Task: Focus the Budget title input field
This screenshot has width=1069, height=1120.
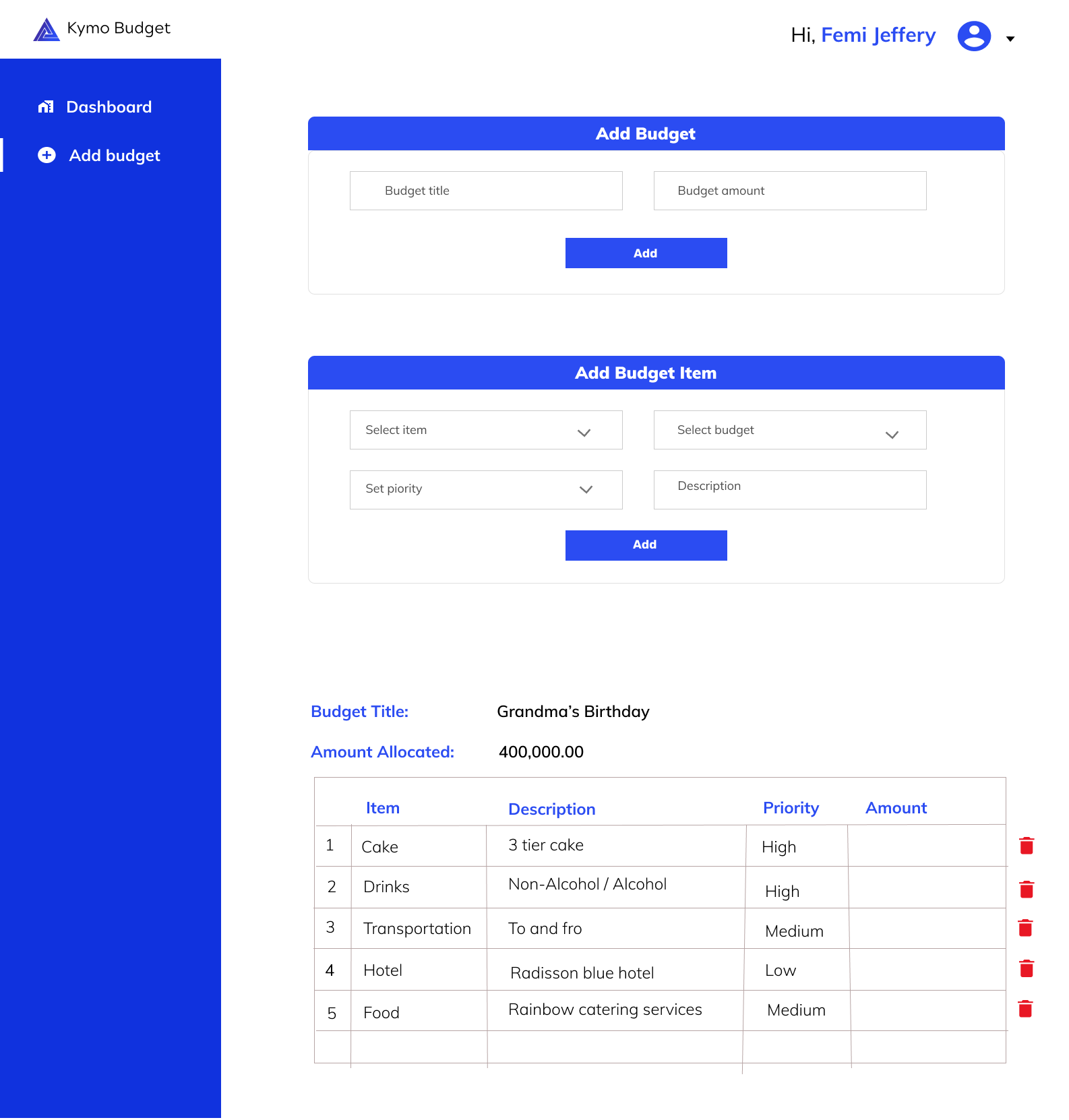Action: pyautogui.click(x=486, y=191)
